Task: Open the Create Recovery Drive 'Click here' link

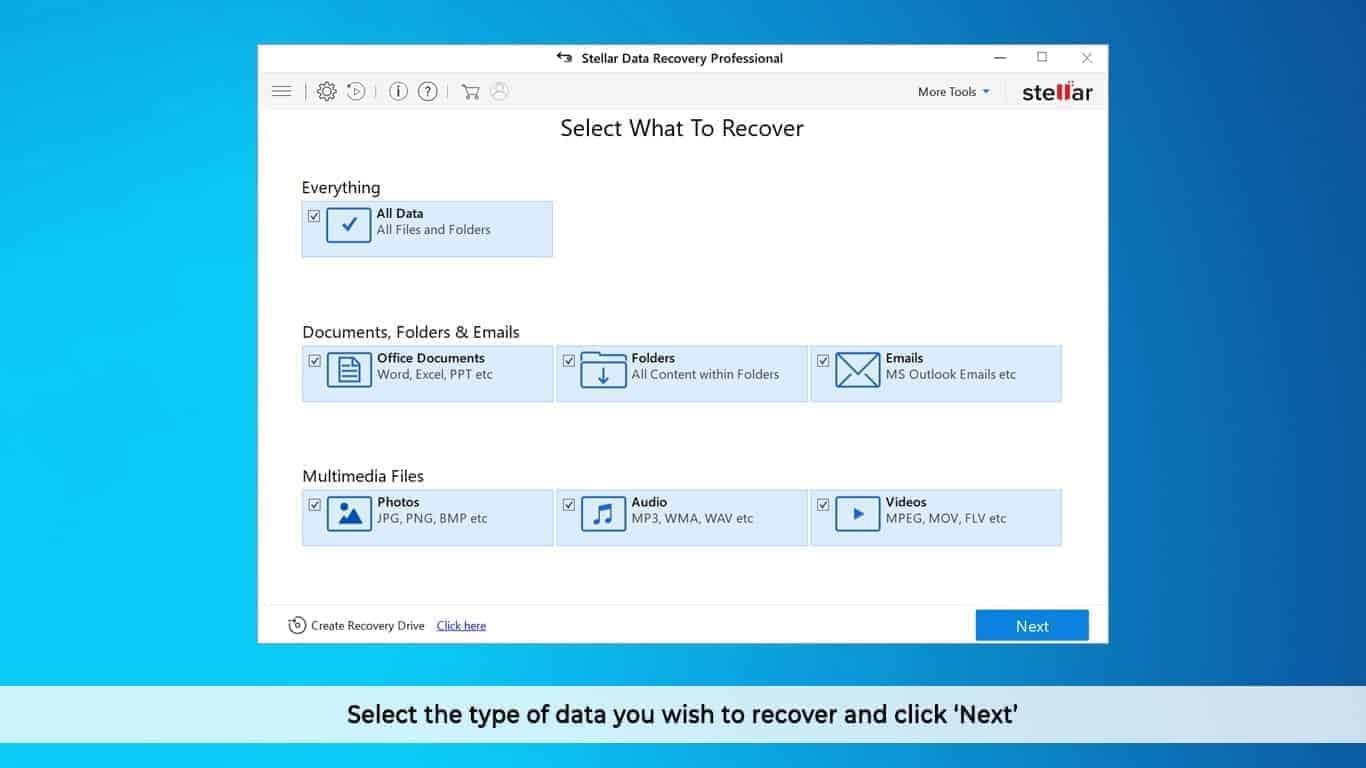Action: coord(461,625)
